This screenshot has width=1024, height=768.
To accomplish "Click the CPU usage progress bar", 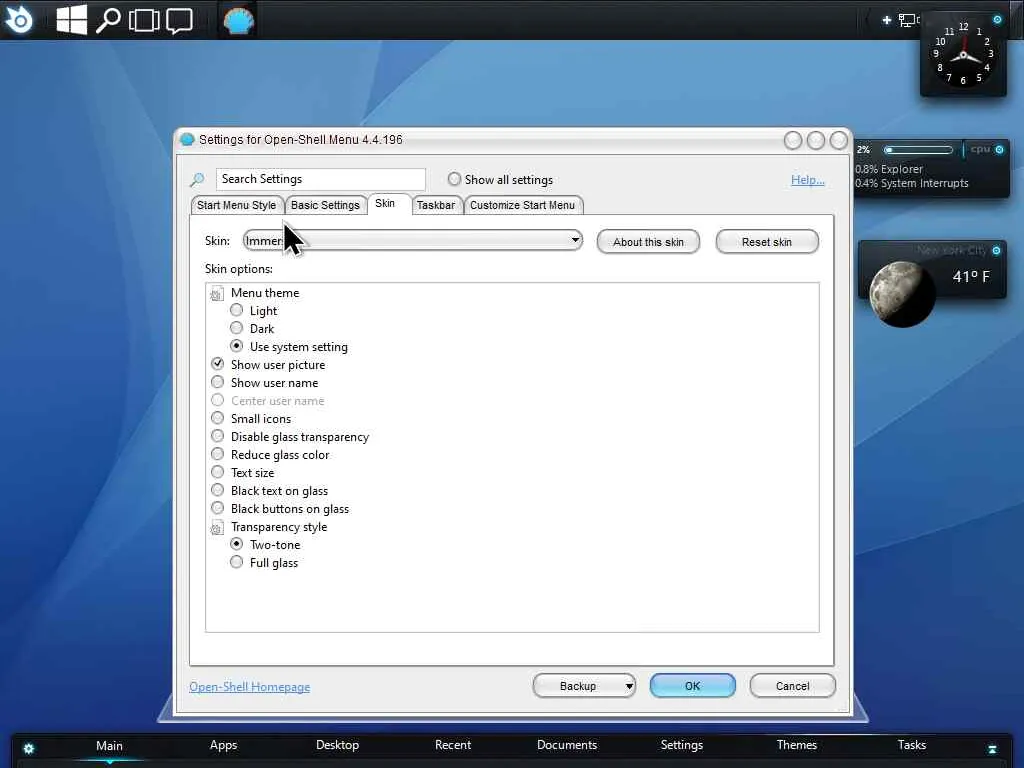I will [919, 150].
